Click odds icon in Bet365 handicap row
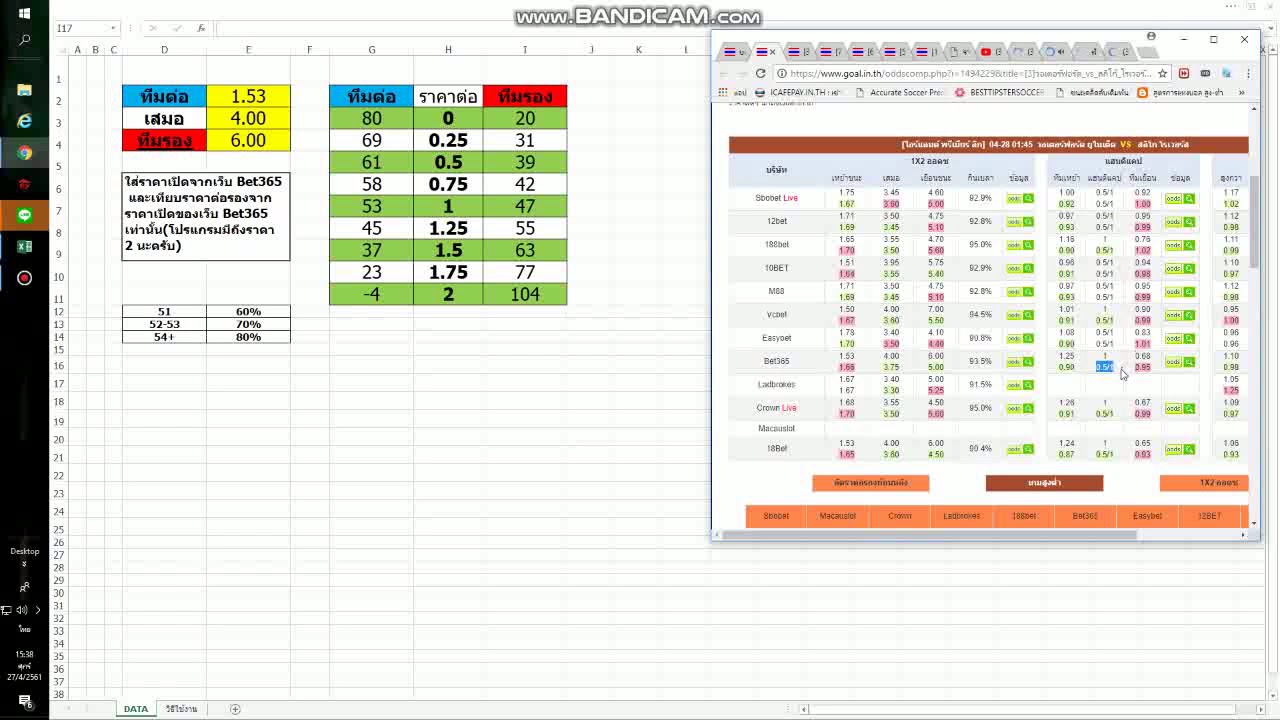This screenshot has height=720, width=1280. click(x=1174, y=362)
